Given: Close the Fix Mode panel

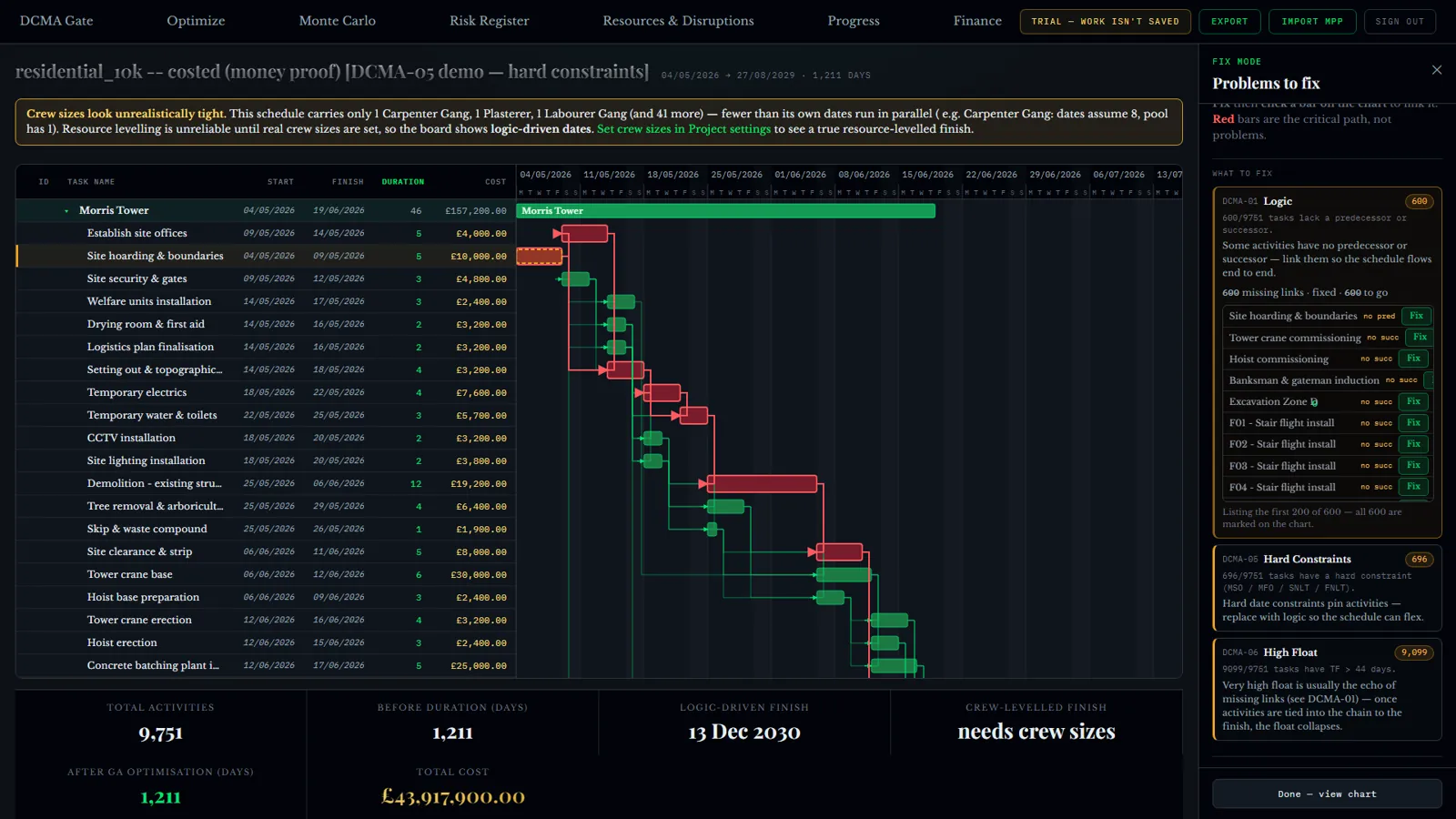Looking at the screenshot, I should pos(1437,70).
